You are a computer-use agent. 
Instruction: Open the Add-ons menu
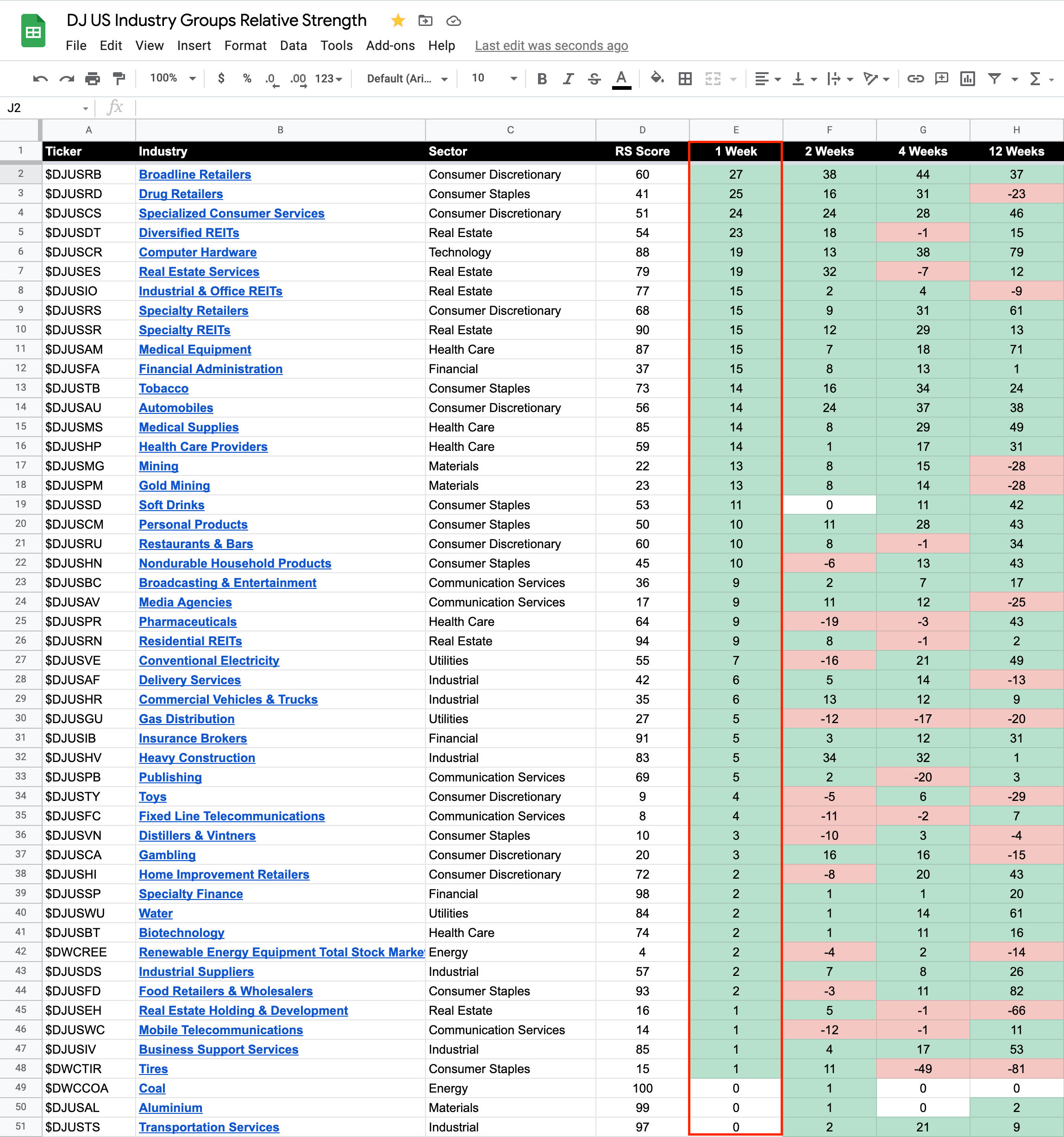click(x=390, y=46)
